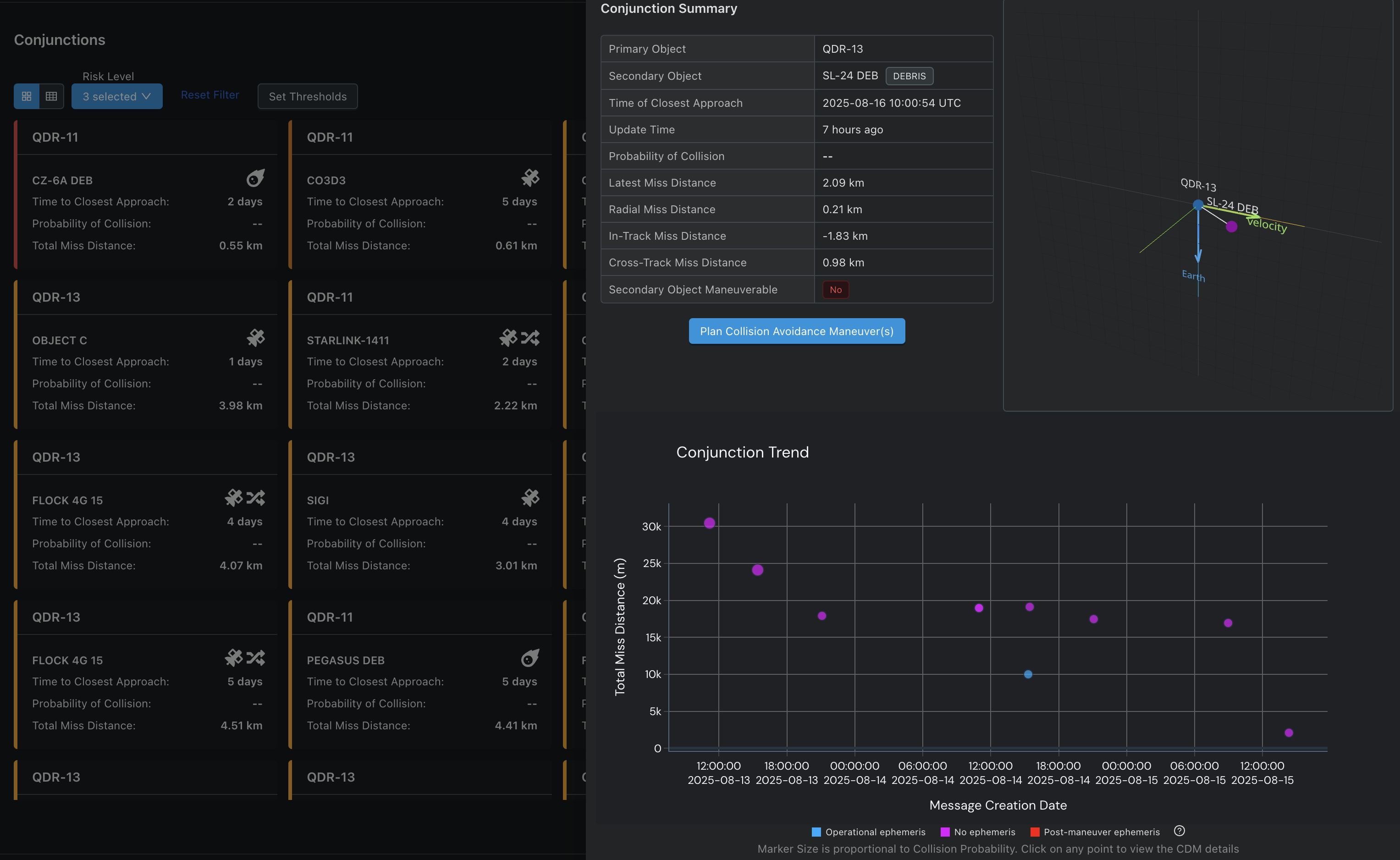Screen dimensions: 1400x860
Task: Open the OBJECT C conjunction card
Action: [146, 354]
